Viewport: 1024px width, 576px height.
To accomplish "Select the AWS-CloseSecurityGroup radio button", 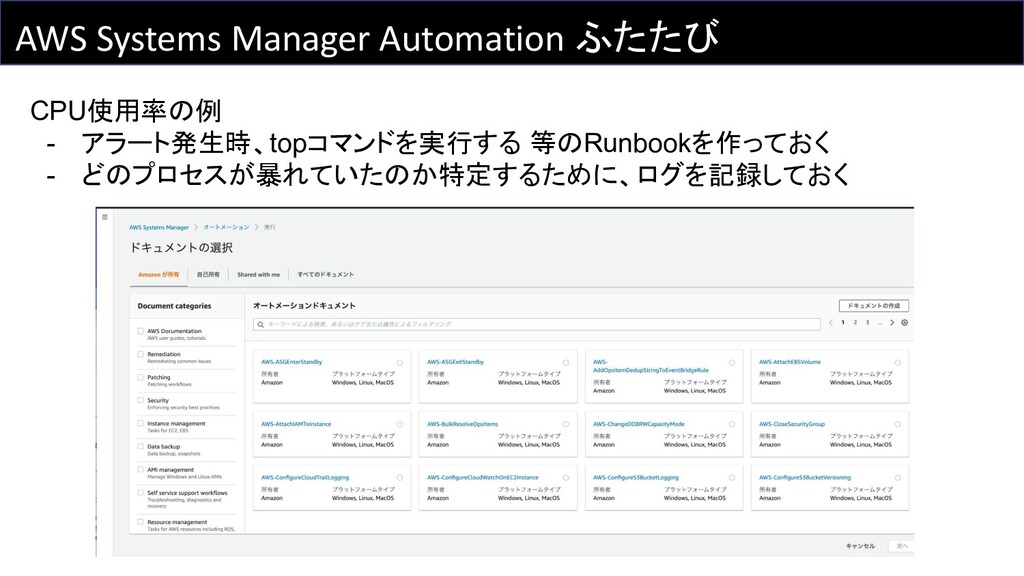I will (898, 424).
